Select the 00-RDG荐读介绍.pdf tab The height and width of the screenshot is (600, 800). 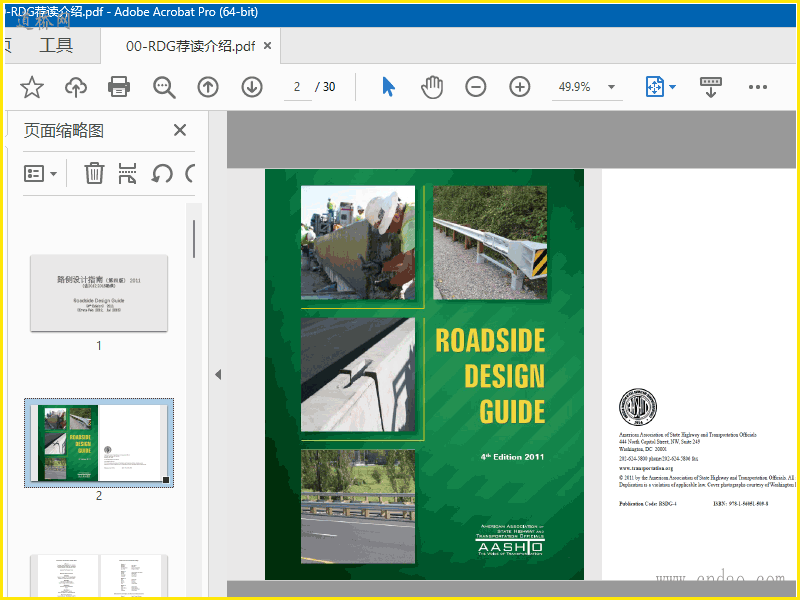click(190, 46)
